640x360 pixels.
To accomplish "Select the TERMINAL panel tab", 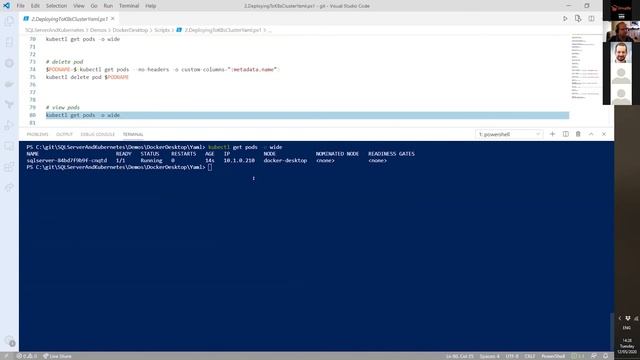I will pos(133,134).
